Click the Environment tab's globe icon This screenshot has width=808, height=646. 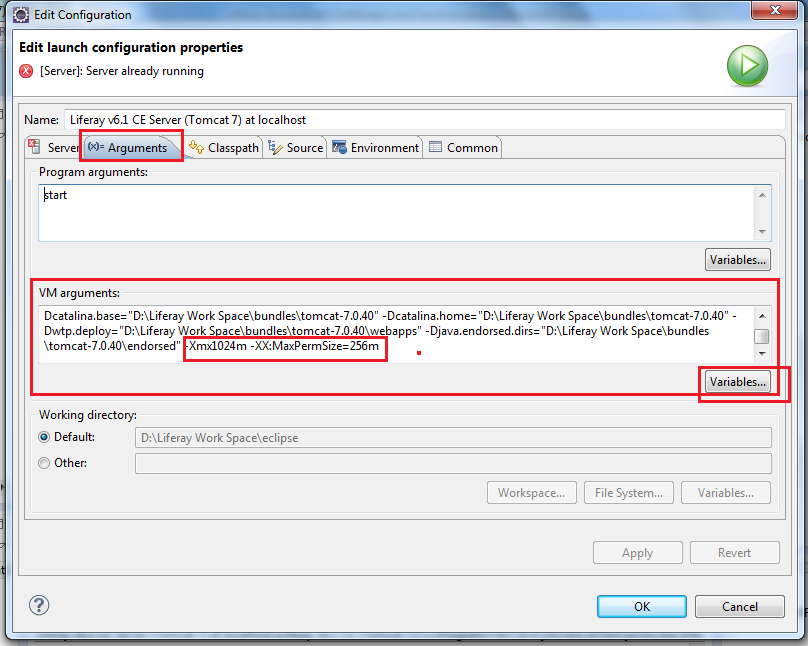(x=340, y=147)
